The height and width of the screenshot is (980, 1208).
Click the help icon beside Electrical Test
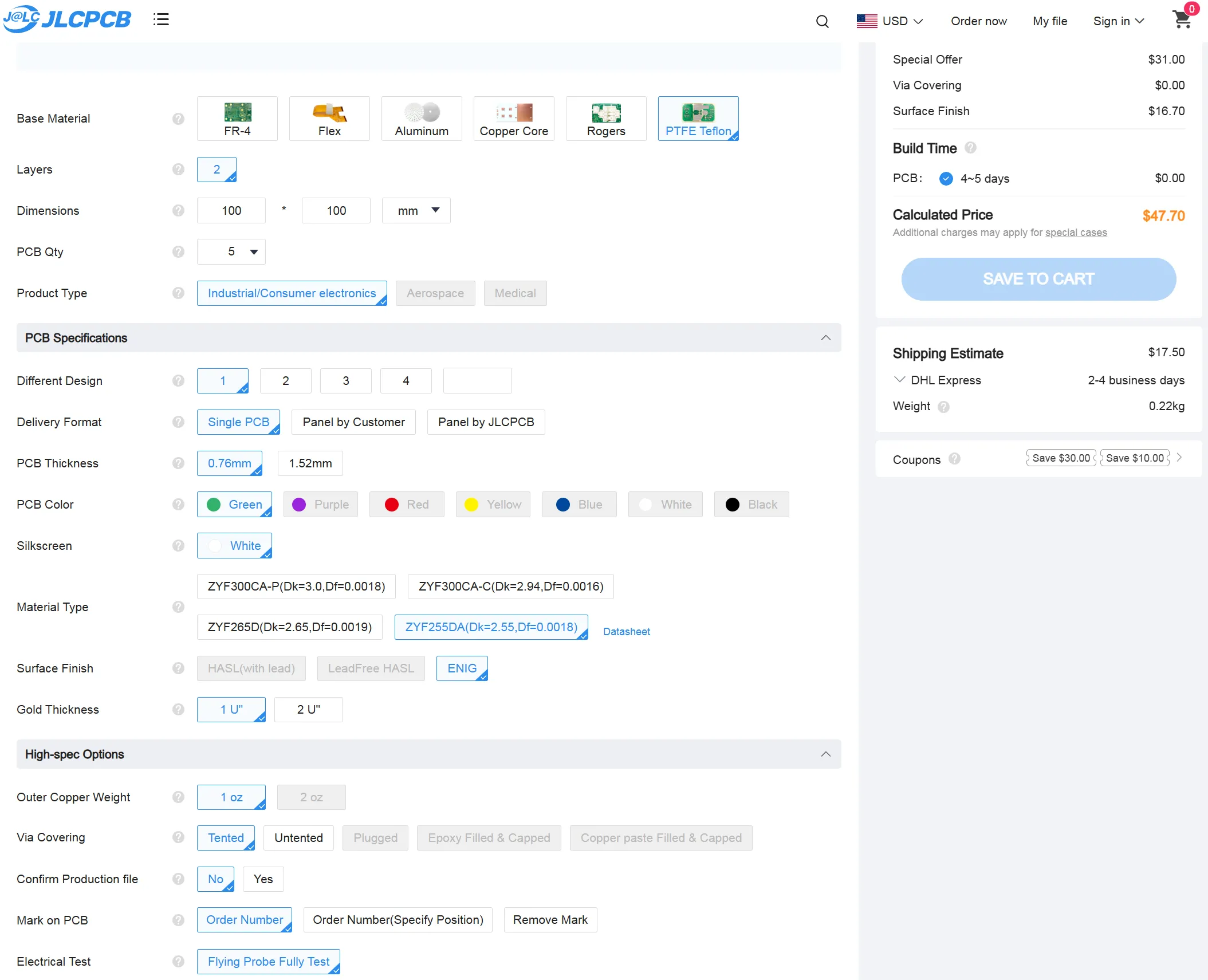[x=179, y=962]
